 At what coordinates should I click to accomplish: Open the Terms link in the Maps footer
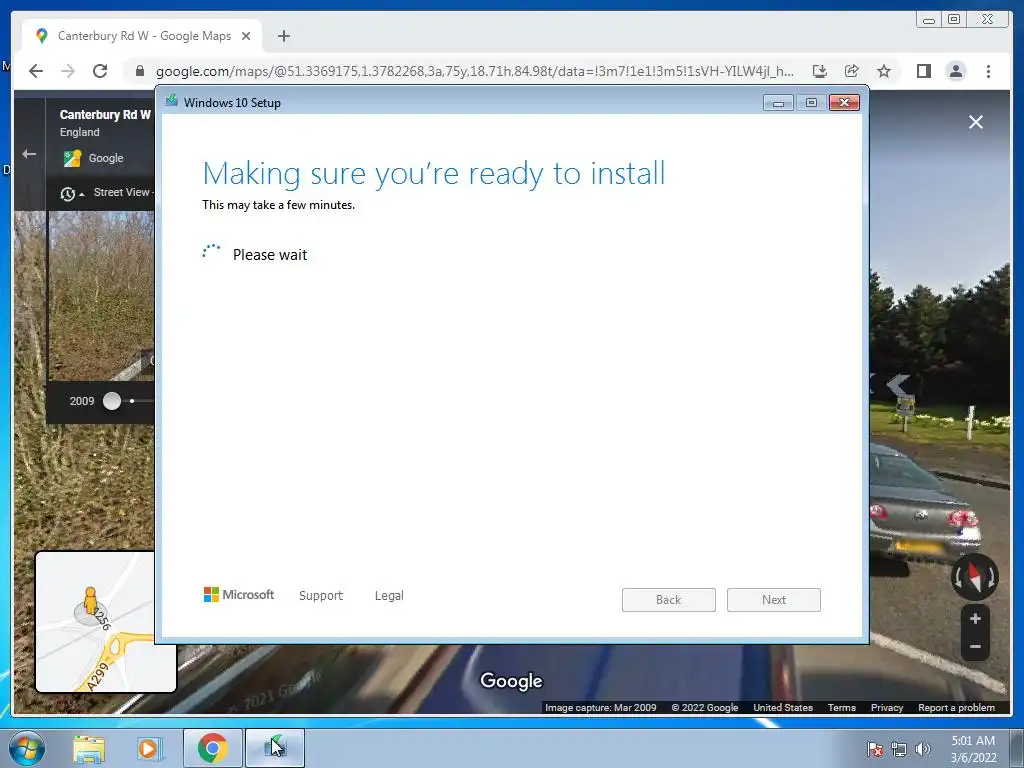click(x=842, y=707)
